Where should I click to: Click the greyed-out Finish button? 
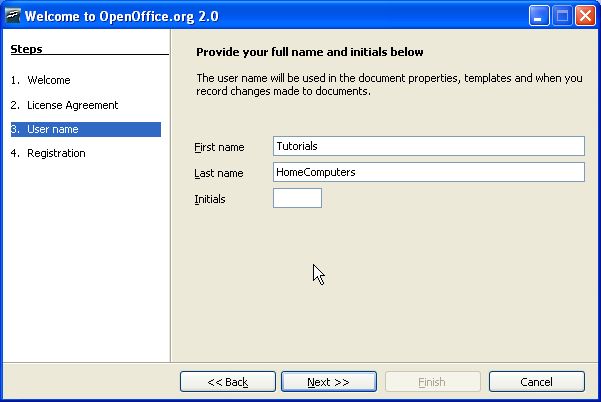click(432, 382)
